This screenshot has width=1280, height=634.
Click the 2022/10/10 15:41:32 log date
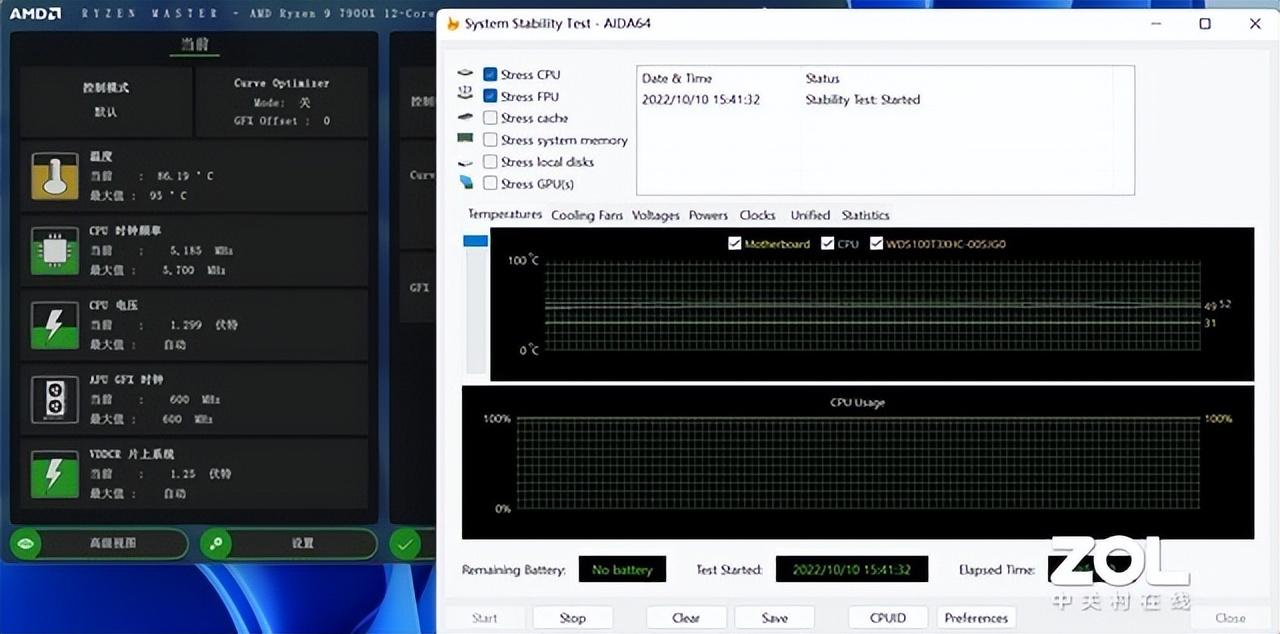click(701, 100)
